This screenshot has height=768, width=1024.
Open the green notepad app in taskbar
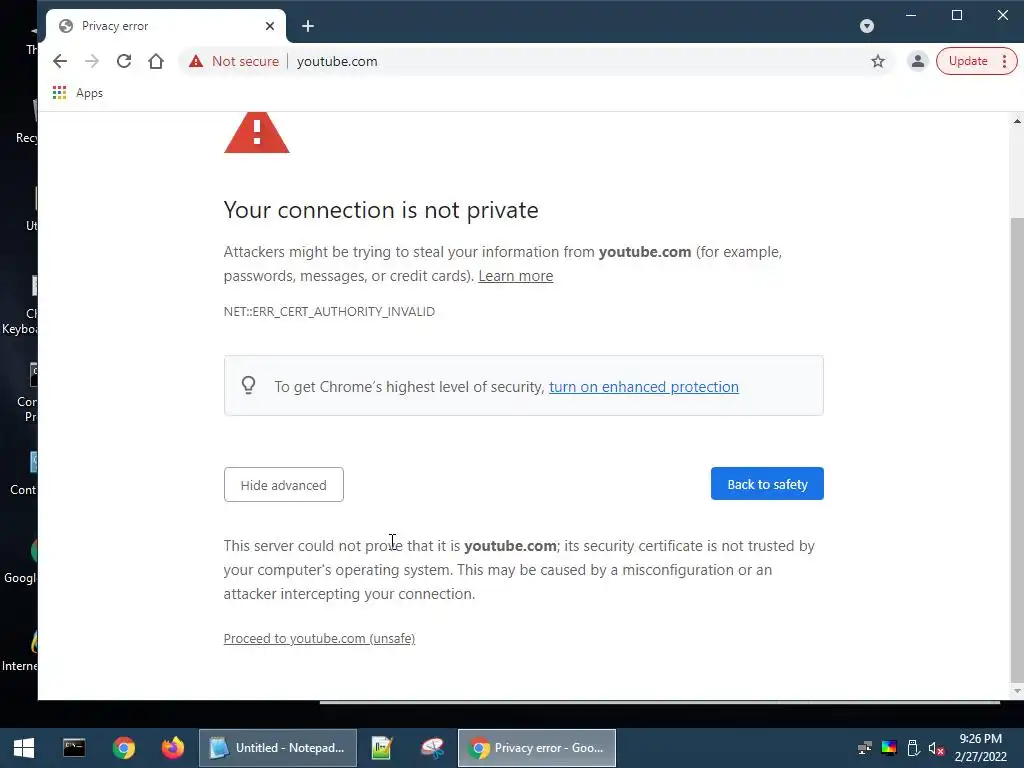[x=381, y=748]
